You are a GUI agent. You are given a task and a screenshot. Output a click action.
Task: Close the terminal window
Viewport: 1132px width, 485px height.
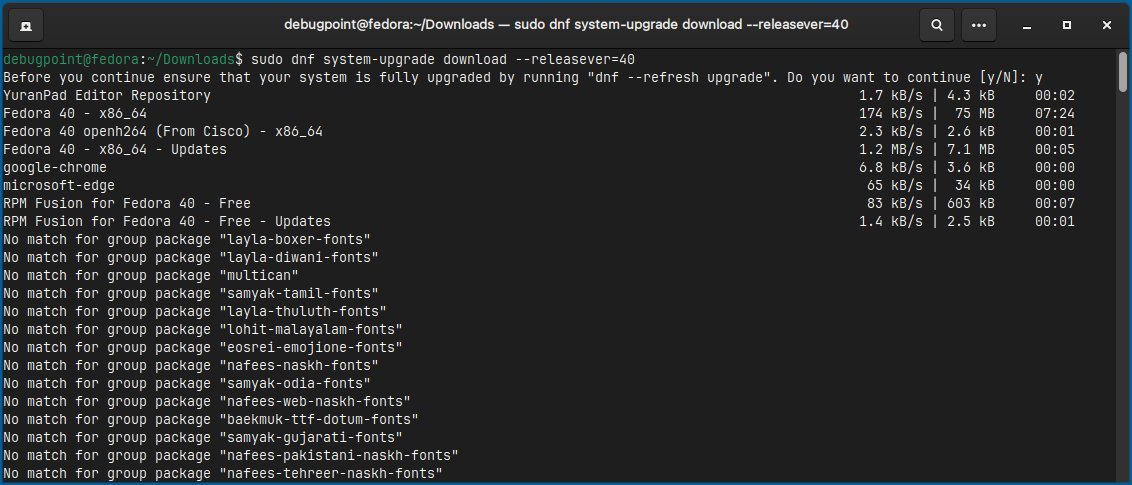pos(1107,25)
